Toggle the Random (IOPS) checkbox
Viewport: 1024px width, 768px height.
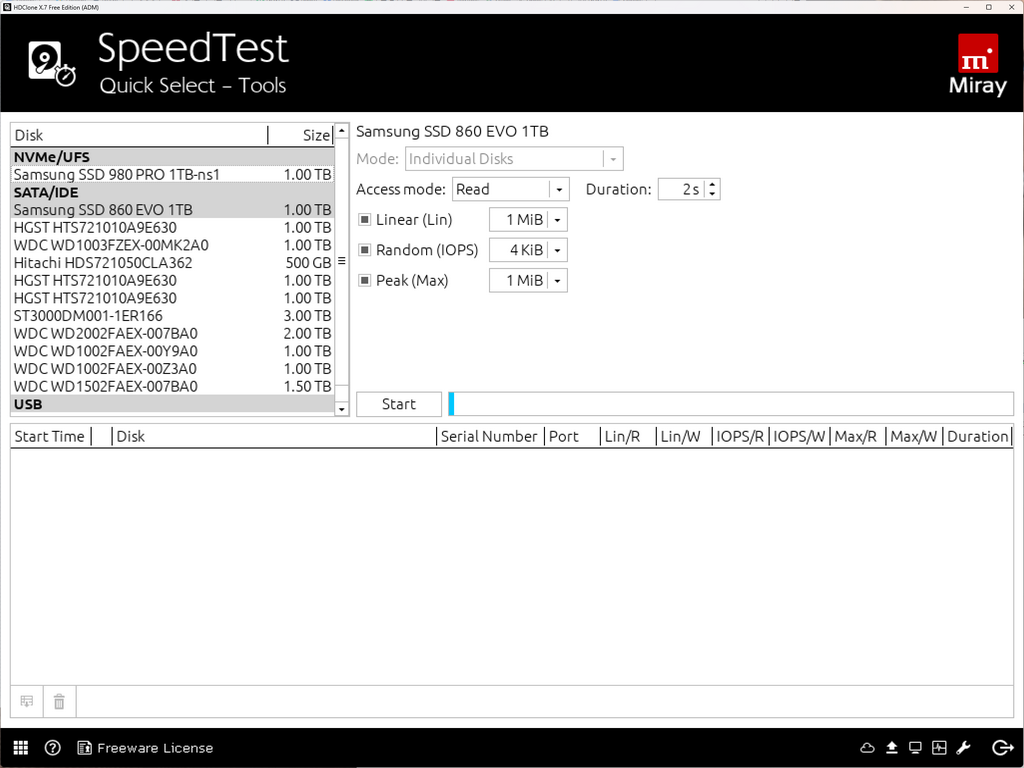pos(364,250)
